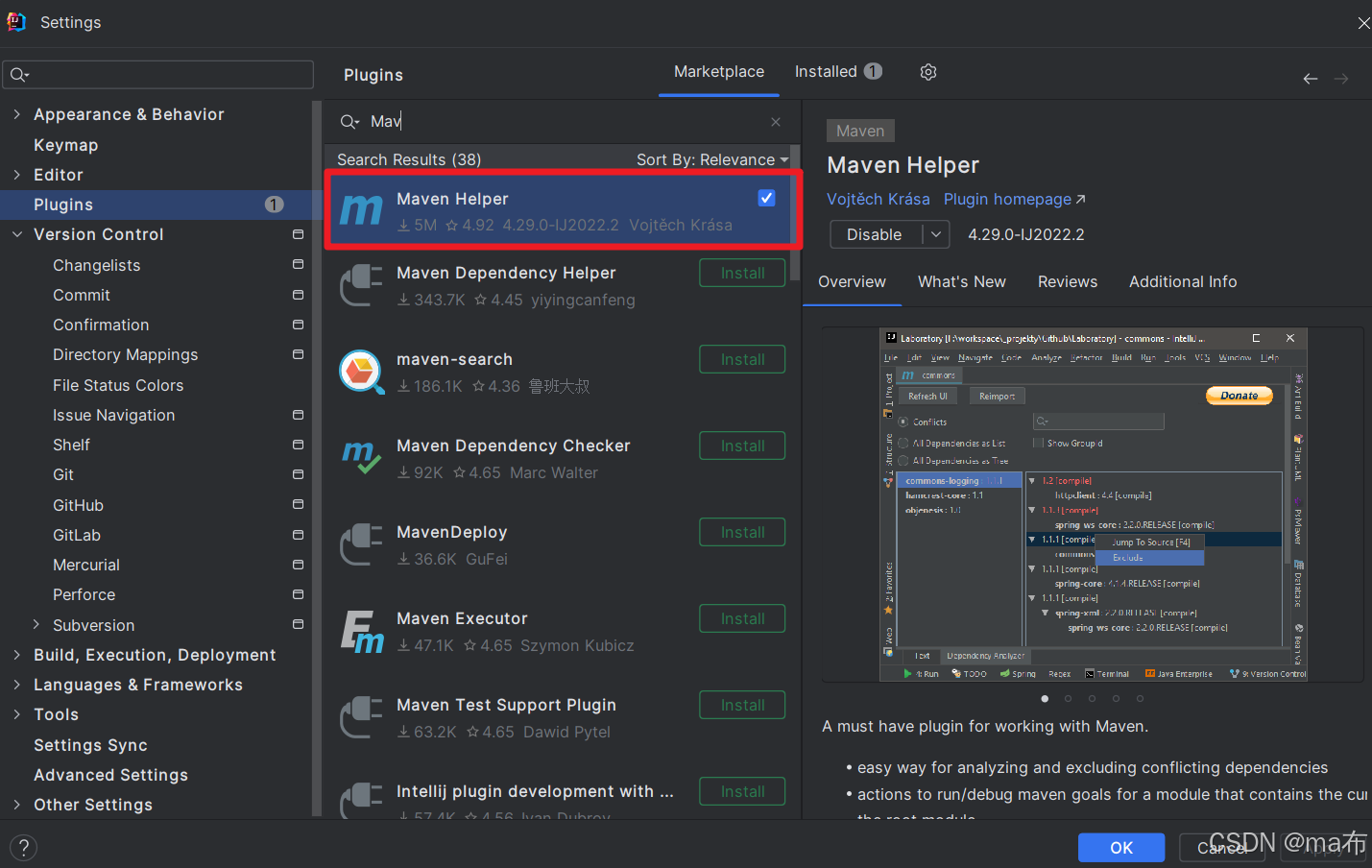Confirm settings with OK button

point(1121,848)
